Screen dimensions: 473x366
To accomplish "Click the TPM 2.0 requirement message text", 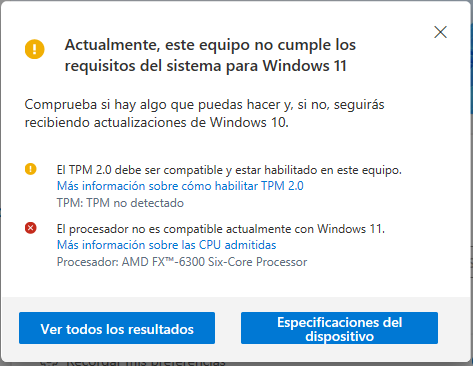I will (229, 170).
